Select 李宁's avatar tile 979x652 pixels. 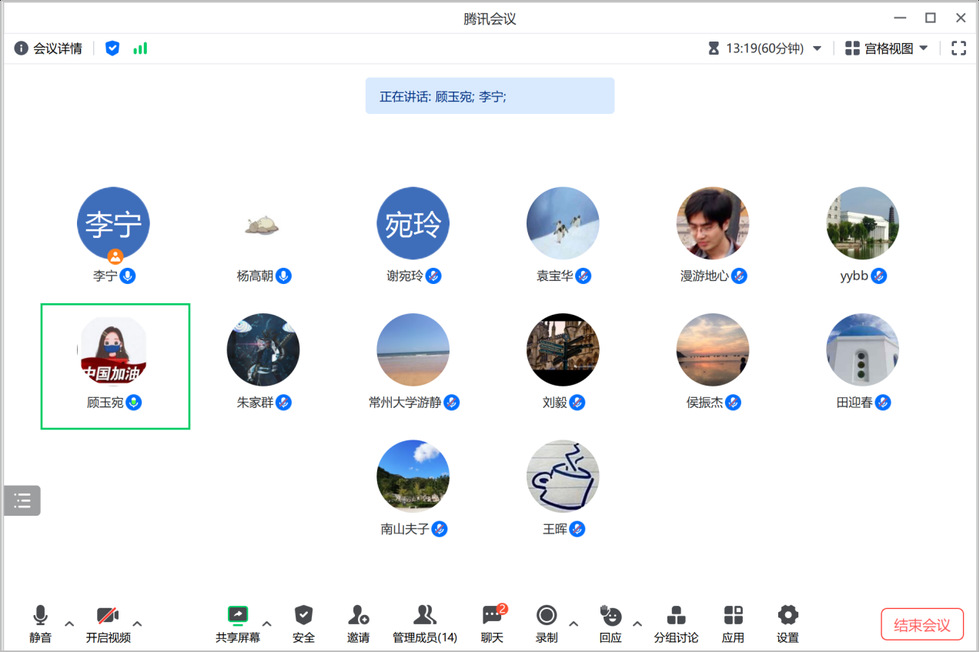pos(113,223)
